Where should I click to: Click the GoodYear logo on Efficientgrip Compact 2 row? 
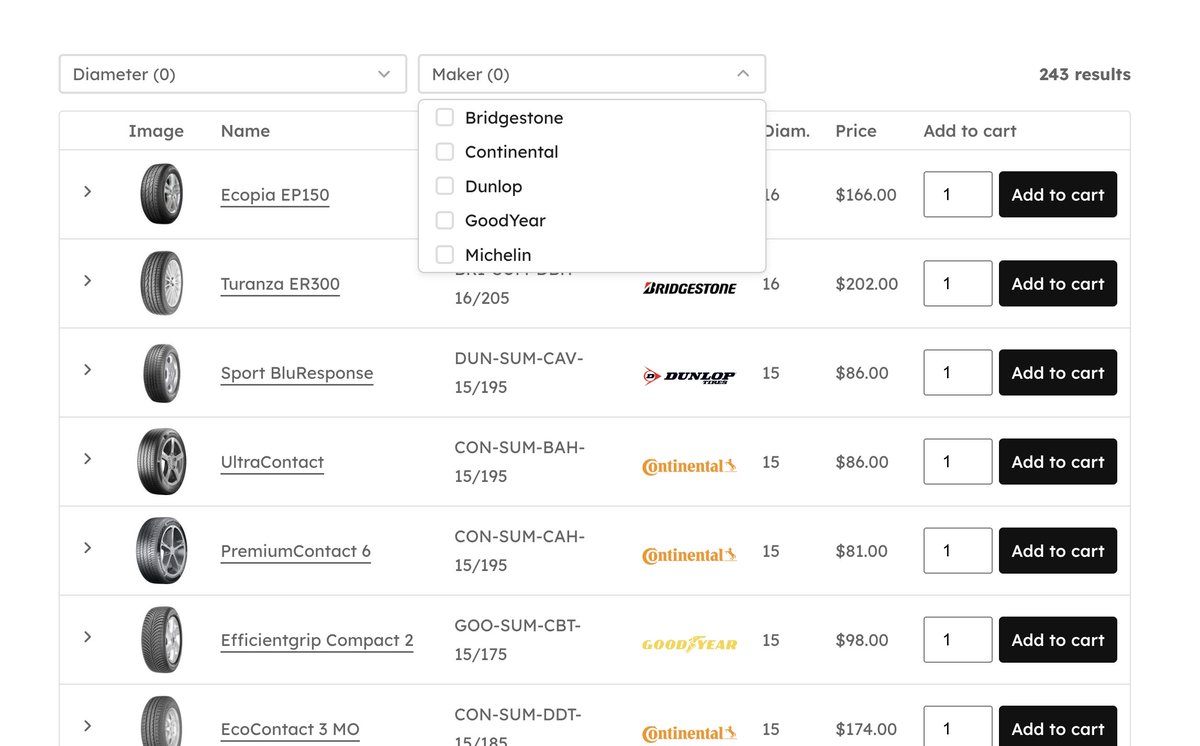689,644
